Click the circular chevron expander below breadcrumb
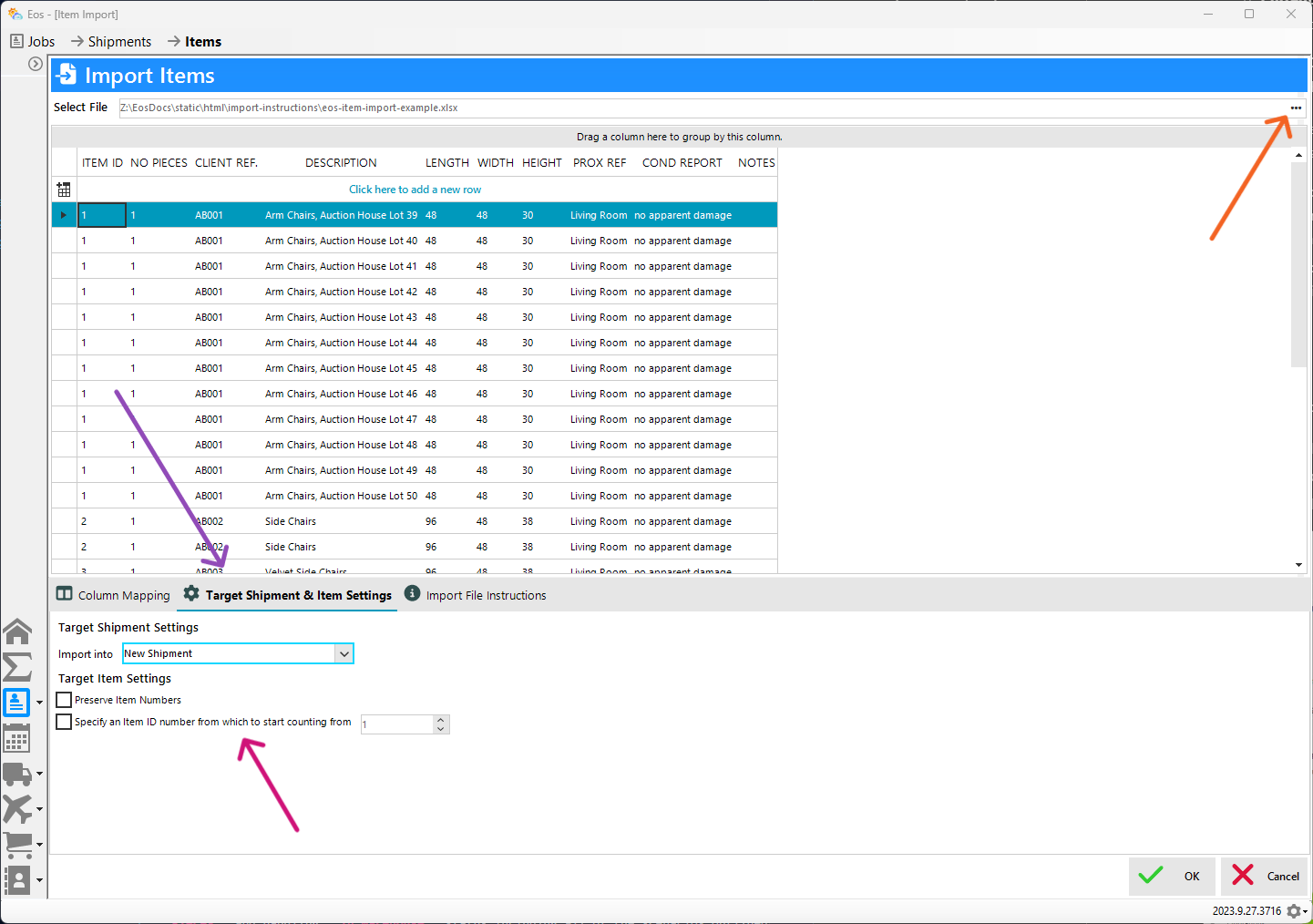The image size is (1313, 924). pyautogui.click(x=35, y=64)
